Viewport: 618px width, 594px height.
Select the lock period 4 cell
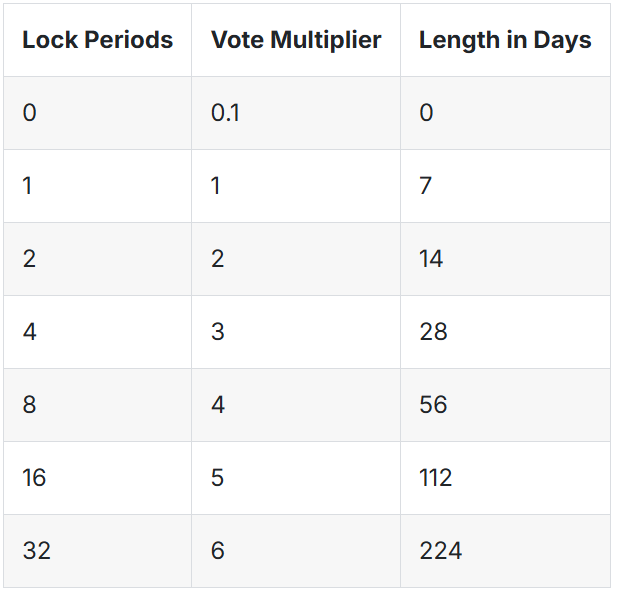pyautogui.click(x=97, y=332)
